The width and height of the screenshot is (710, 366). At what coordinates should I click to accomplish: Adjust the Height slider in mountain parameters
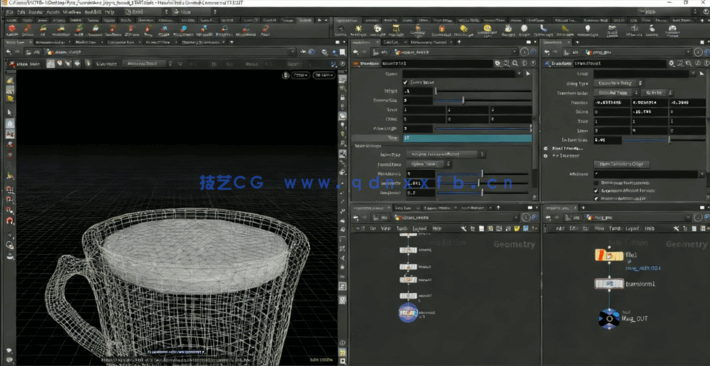483,91
